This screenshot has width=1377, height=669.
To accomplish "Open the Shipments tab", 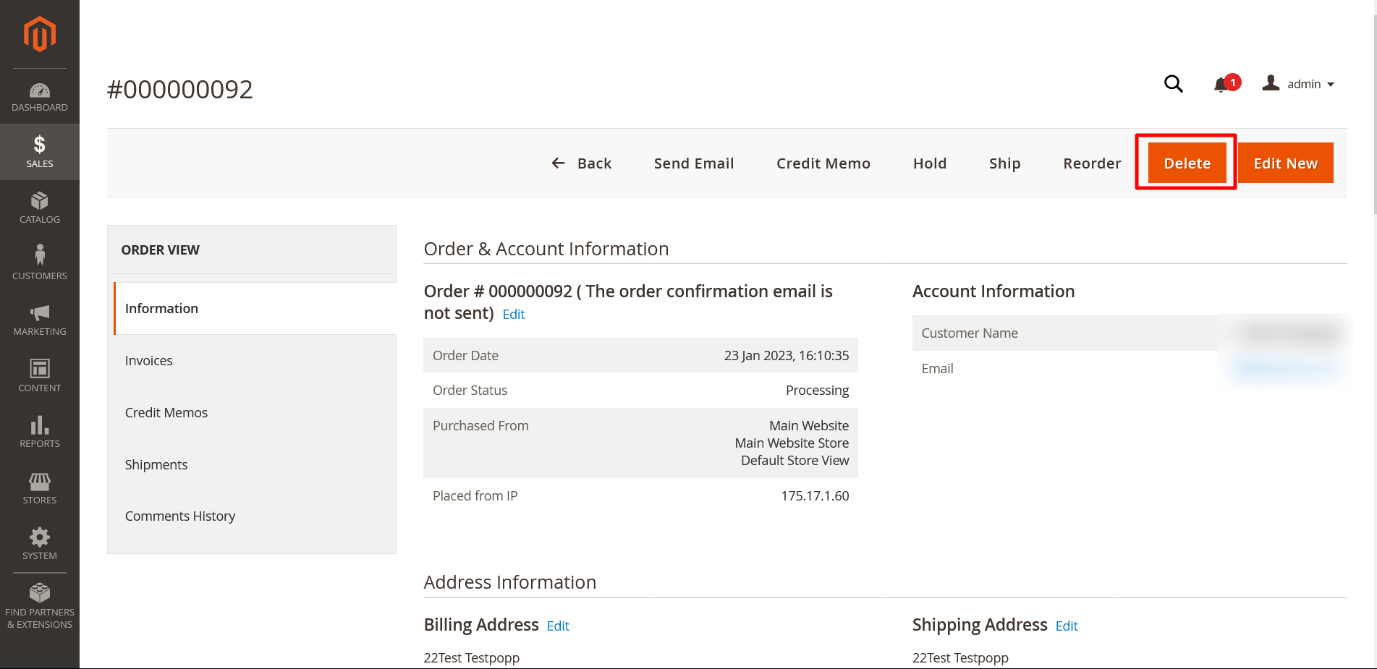I will click(x=156, y=464).
